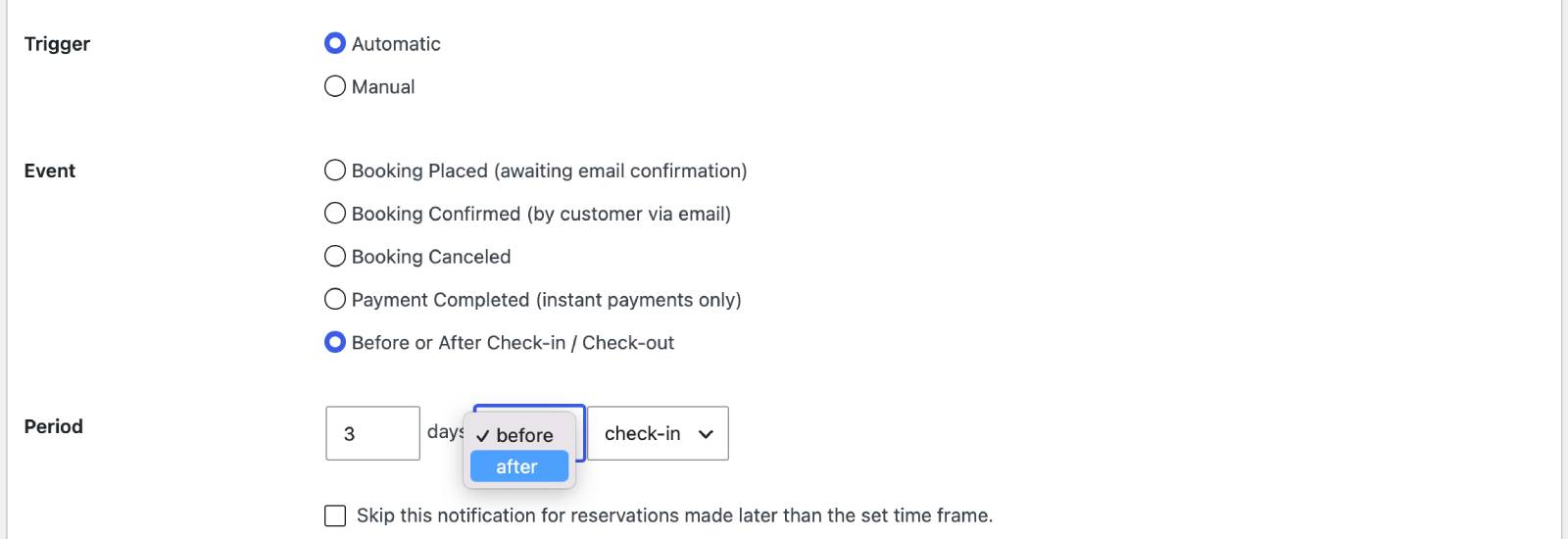Click the 'Automatic' option label text
Screen dimensions: 1568x539
pos(396,43)
